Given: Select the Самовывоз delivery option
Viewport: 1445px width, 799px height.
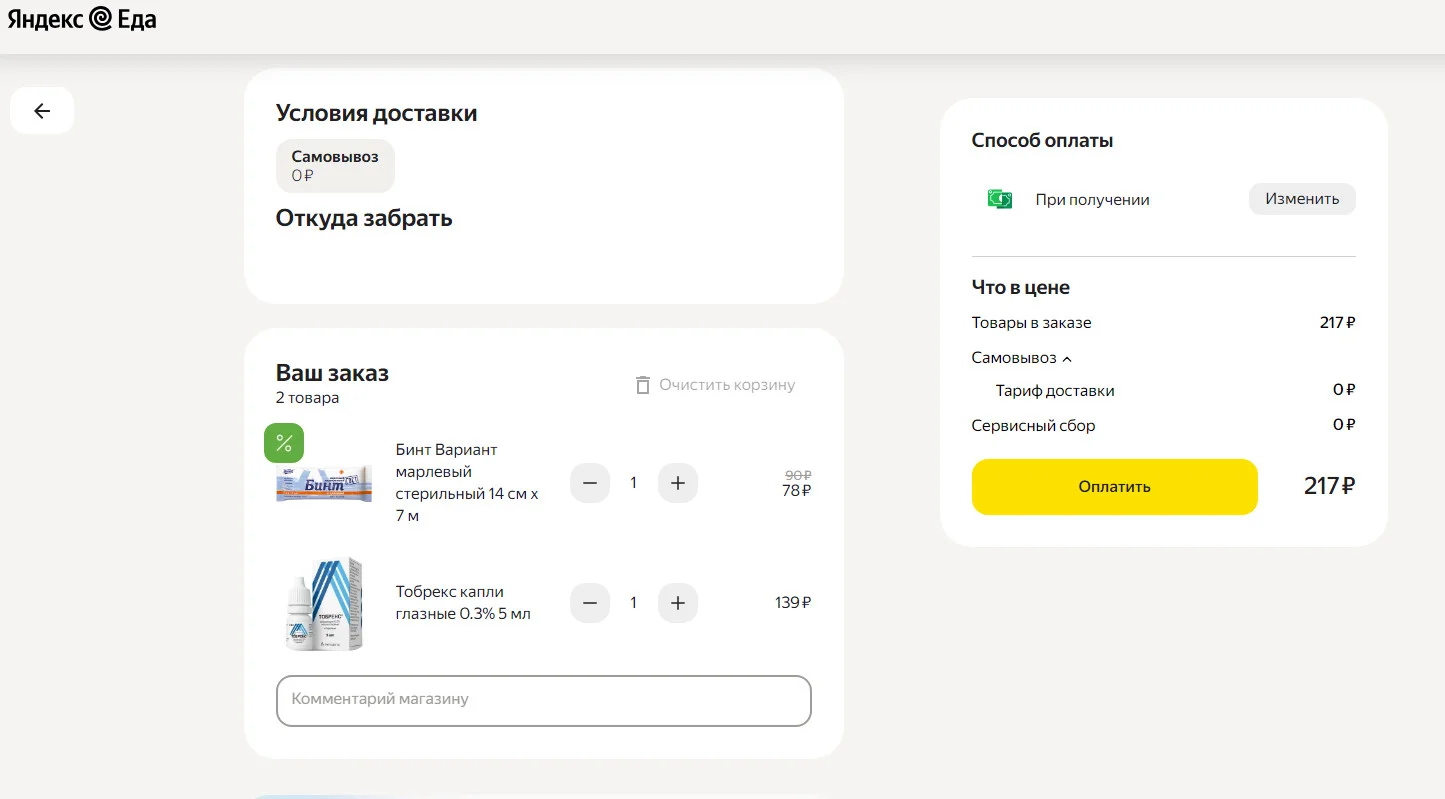Looking at the screenshot, I should [x=335, y=166].
